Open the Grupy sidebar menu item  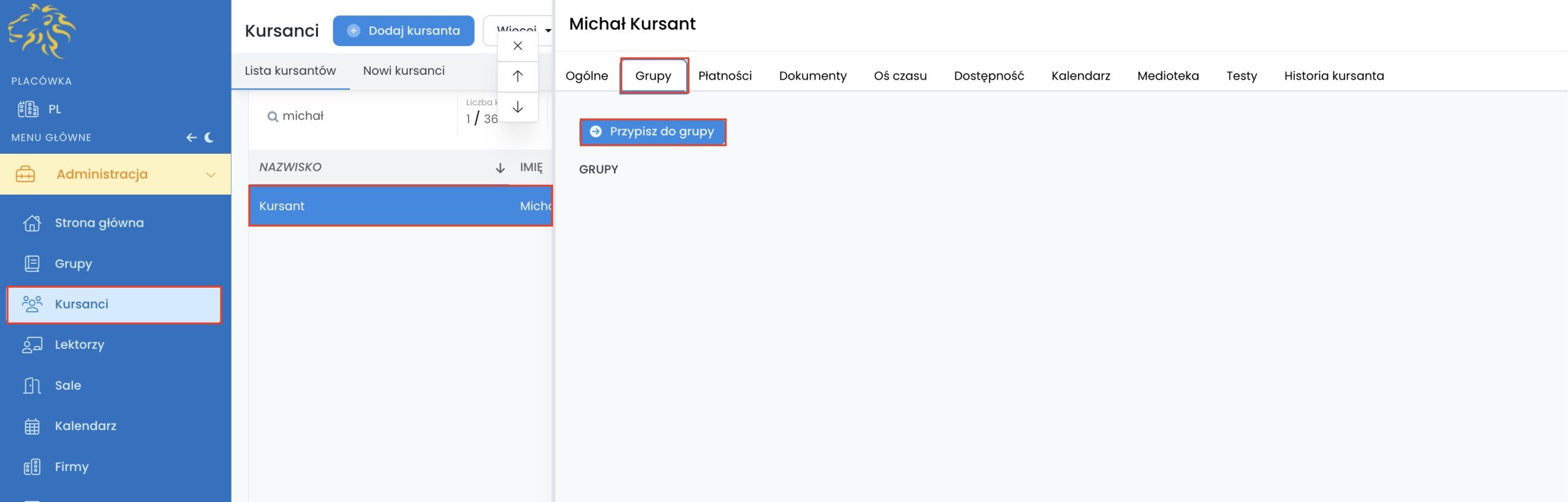(73, 264)
